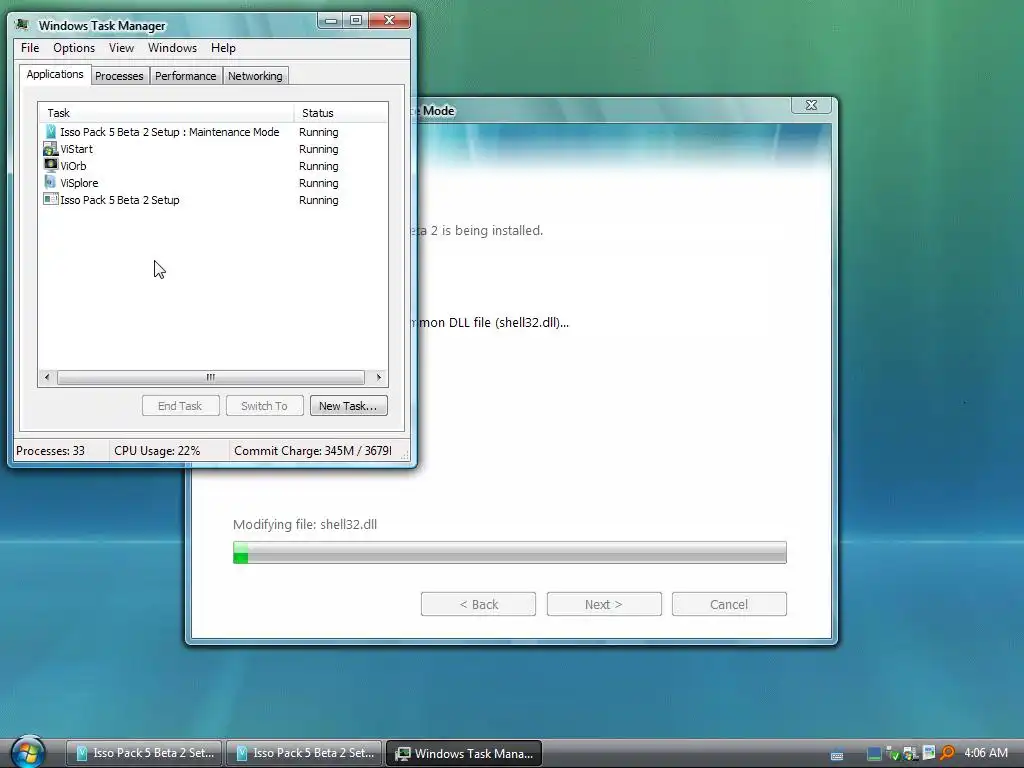This screenshot has width=1024, height=768.
Task: Open the File menu in Task Manager
Action: [x=30, y=48]
